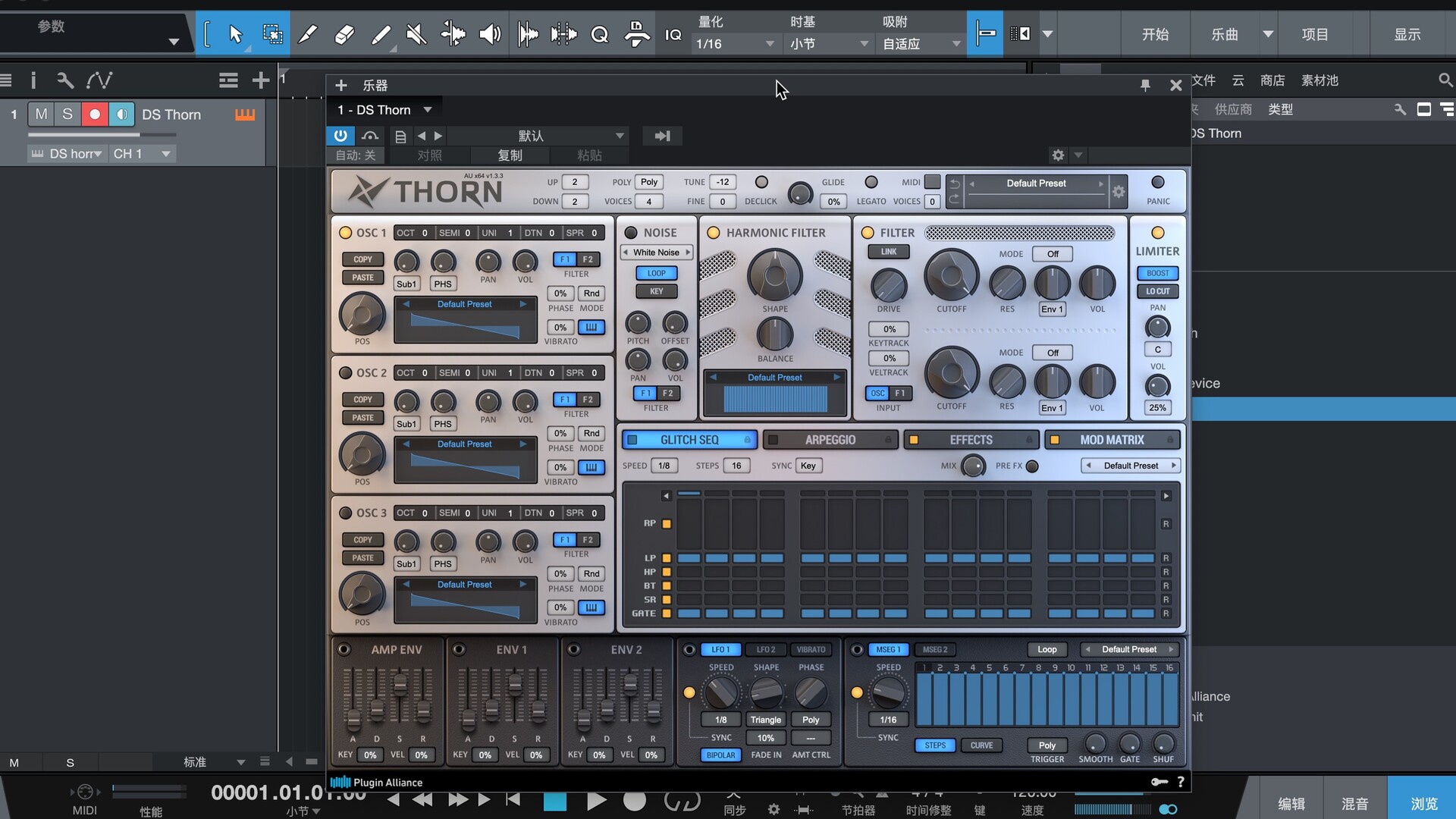Open the White Noise type selector
This screenshot has width=1456, height=819.
(x=656, y=253)
